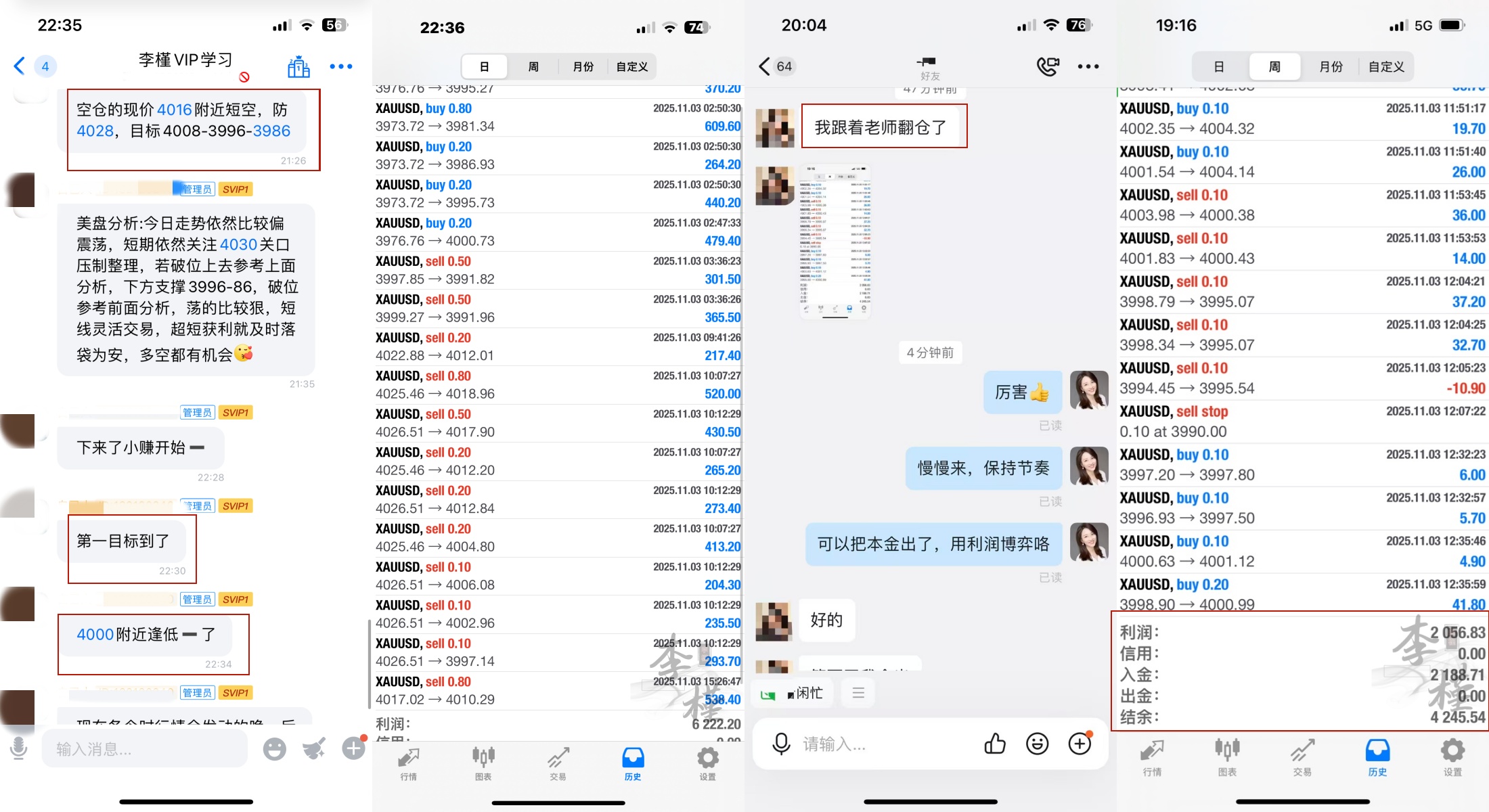Select 周 segment in rightmost screen

tap(1274, 67)
